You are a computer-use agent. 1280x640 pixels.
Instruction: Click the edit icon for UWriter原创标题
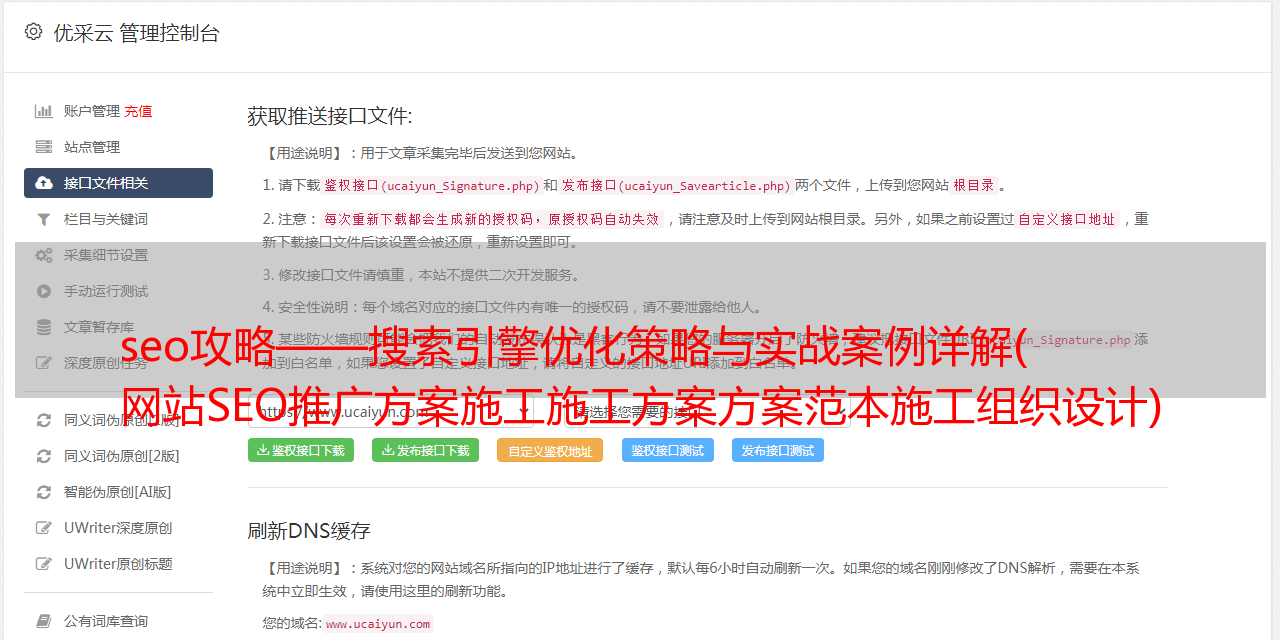(x=44, y=564)
